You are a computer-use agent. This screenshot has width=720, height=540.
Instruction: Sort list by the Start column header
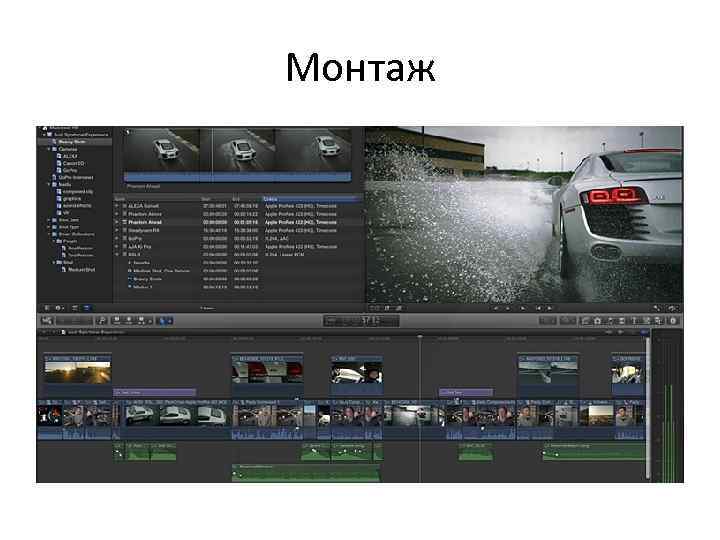pyautogui.click(x=216, y=199)
